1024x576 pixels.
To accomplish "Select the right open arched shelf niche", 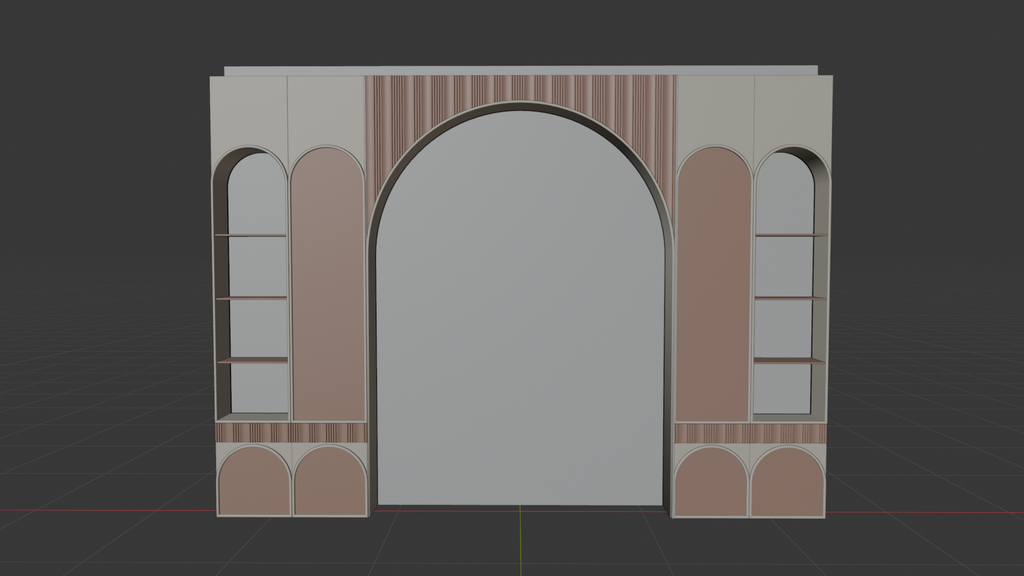I will 790,284.
